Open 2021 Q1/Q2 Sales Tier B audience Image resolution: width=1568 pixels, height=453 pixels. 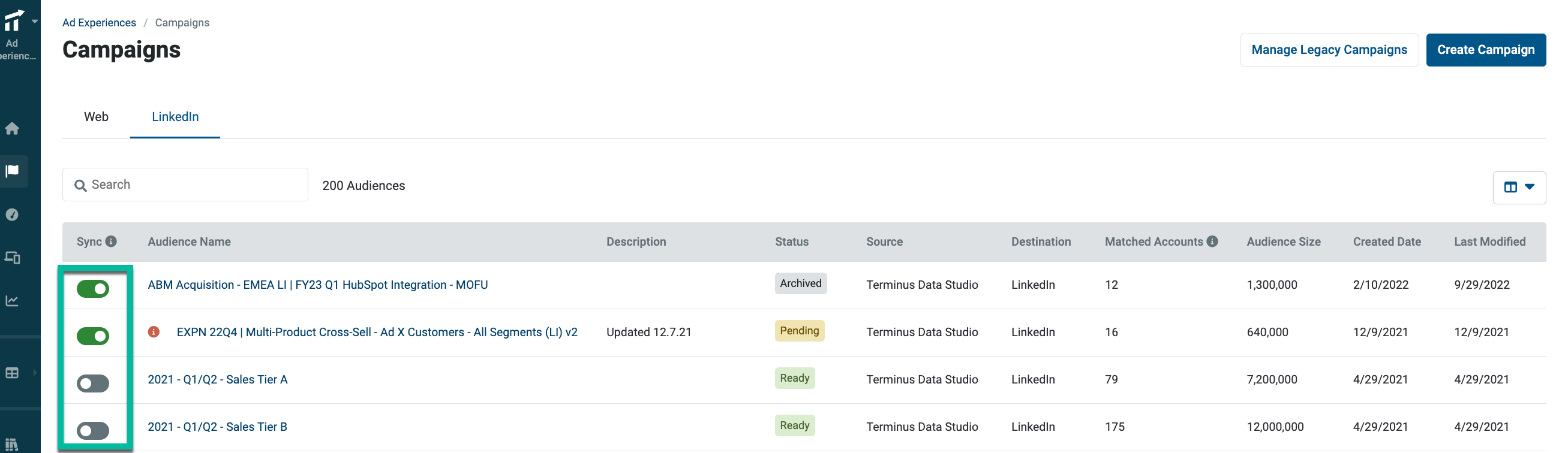click(x=217, y=427)
